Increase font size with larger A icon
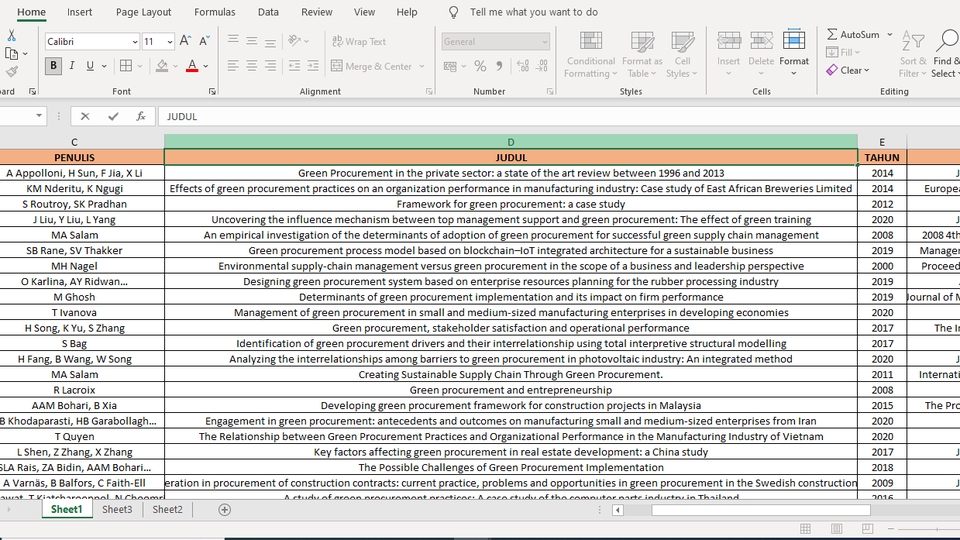Image resolution: width=960 pixels, height=540 pixels. pos(185,41)
